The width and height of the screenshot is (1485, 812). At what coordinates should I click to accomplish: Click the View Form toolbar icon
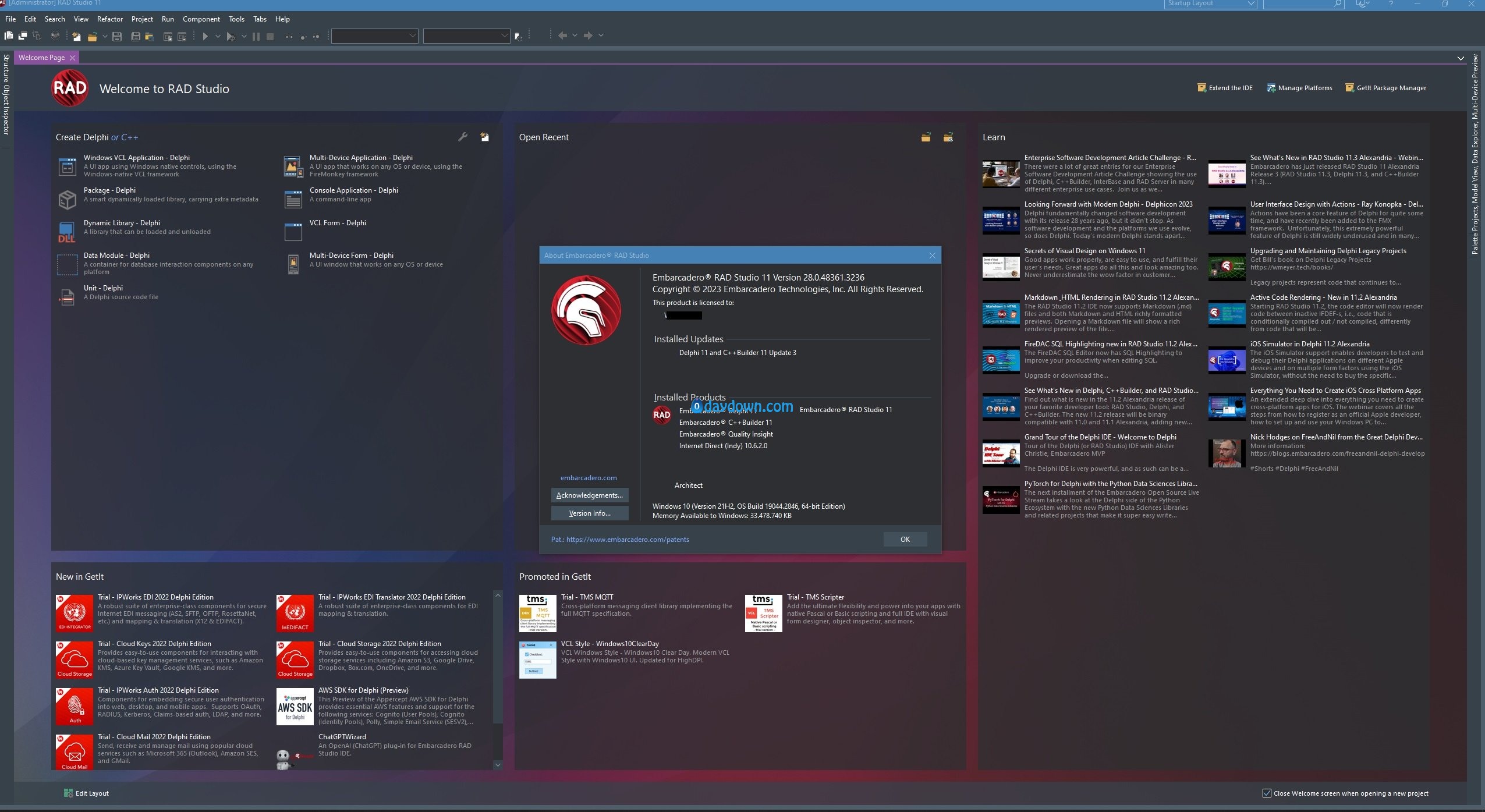click(23, 36)
